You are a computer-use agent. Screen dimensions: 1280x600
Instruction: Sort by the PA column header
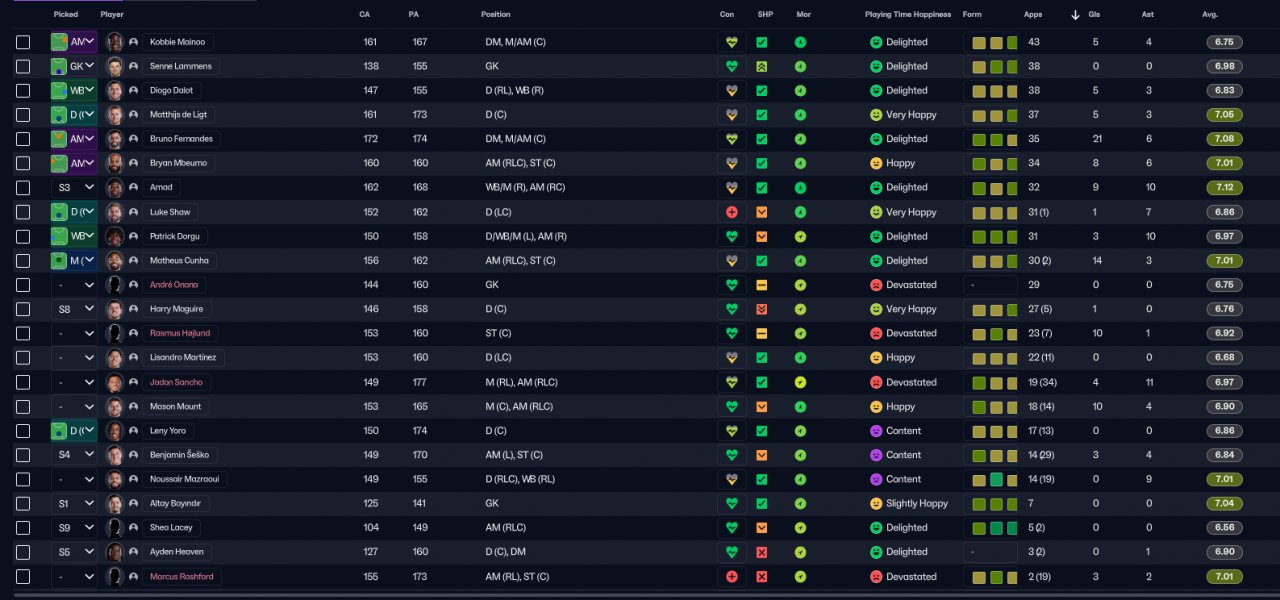pyautogui.click(x=414, y=15)
